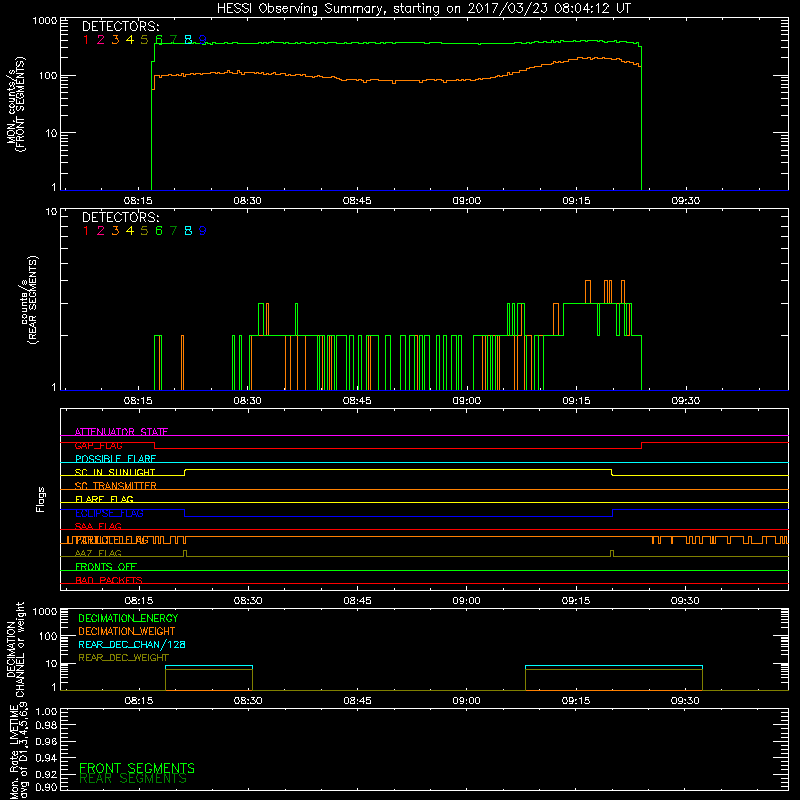Screen dimensions: 800x800
Task: Click 08:45 tick under decimation panel
Action: pyautogui.click(x=357, y=701)
